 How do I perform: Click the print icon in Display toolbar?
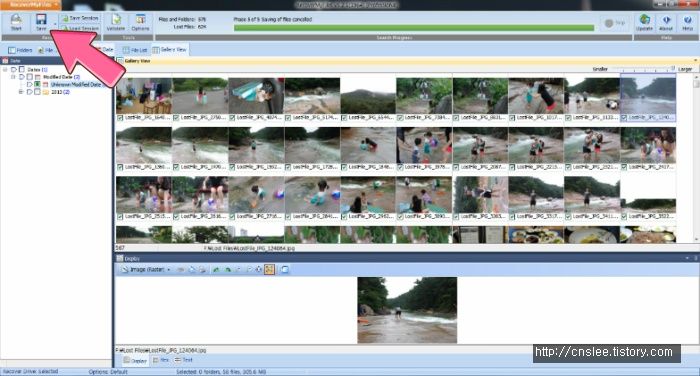tap(202, 270)
